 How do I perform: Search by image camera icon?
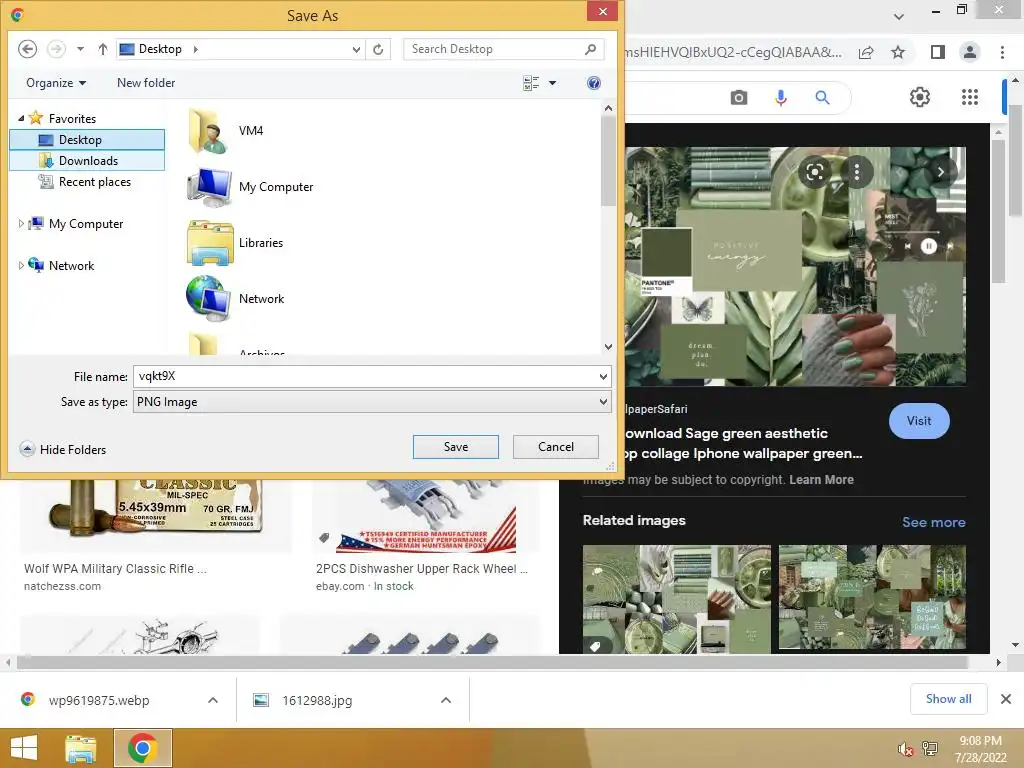(x=739, y=98)
